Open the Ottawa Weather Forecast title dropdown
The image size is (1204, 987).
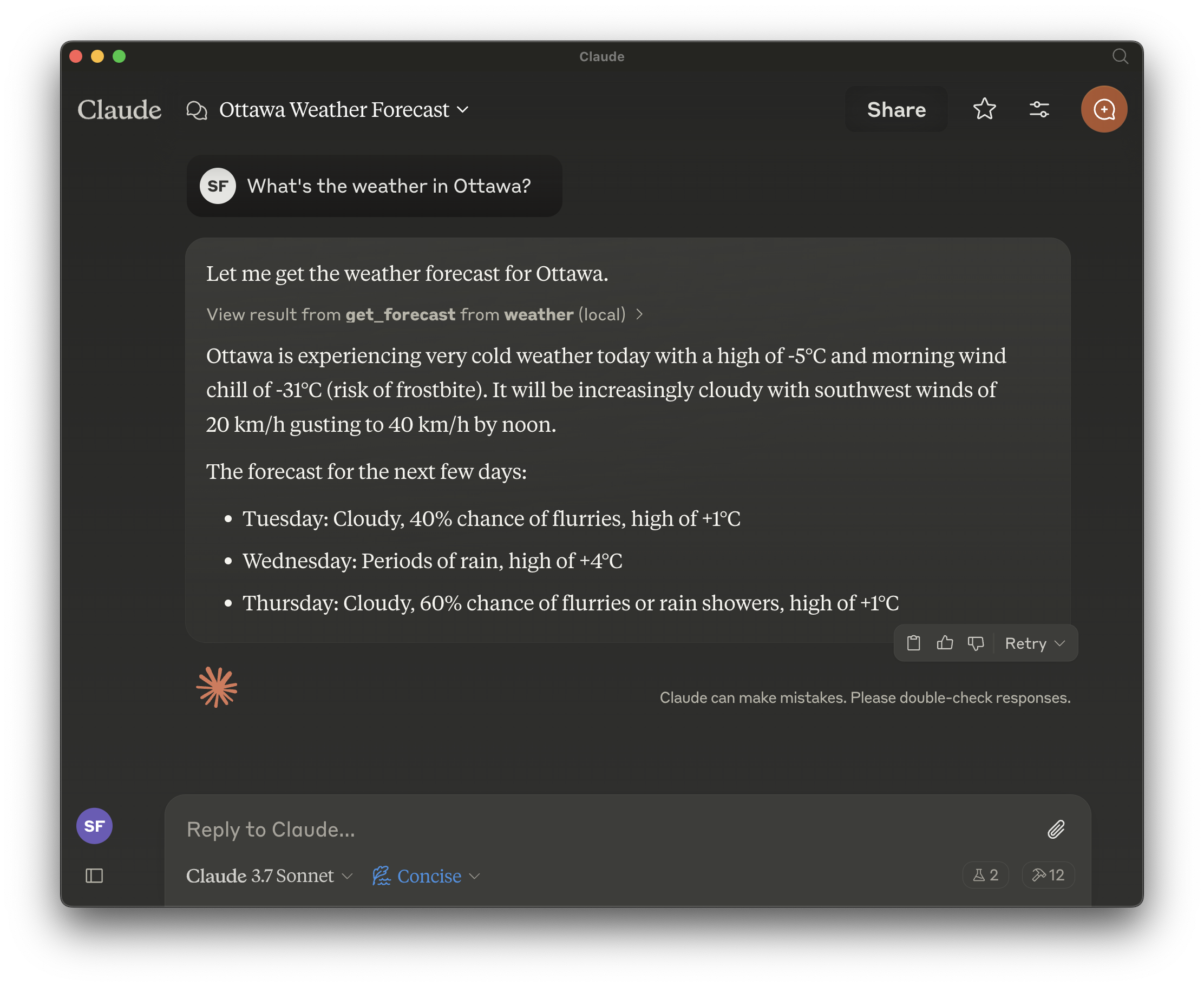(344, 110)
